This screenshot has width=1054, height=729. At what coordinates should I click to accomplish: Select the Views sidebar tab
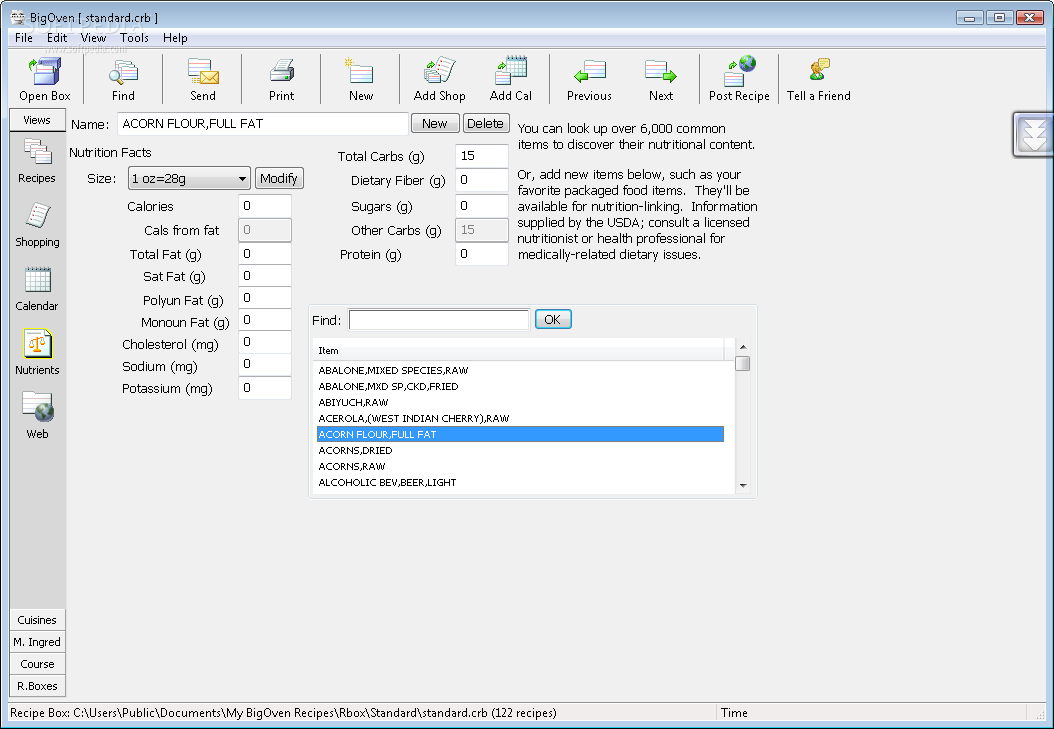click(x=37, y=120)
